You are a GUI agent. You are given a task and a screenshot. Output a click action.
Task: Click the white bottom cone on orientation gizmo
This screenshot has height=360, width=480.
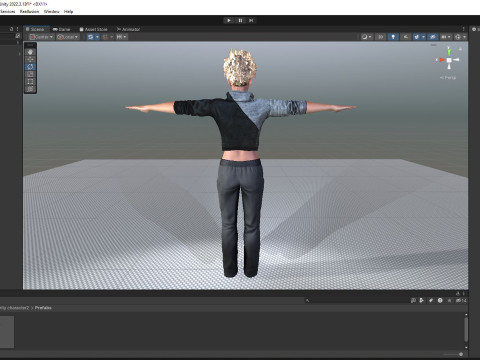[449, 67]
